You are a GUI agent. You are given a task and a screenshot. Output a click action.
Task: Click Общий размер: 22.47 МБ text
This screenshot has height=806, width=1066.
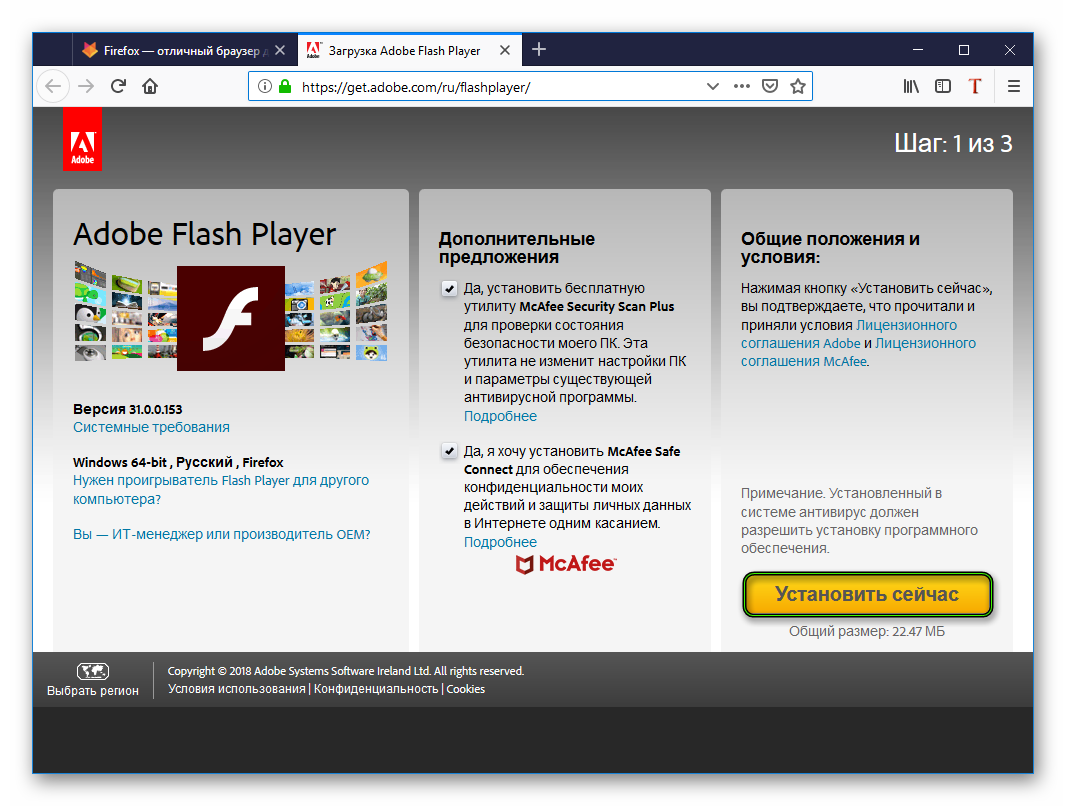pyautogui.click(x=867, y=632)
